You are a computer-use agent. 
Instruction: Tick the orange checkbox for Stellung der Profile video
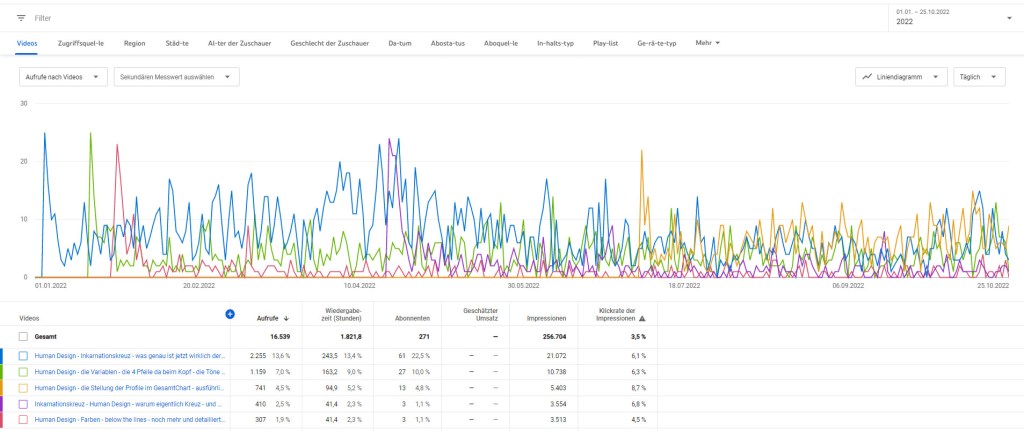(x=24, y=387)
